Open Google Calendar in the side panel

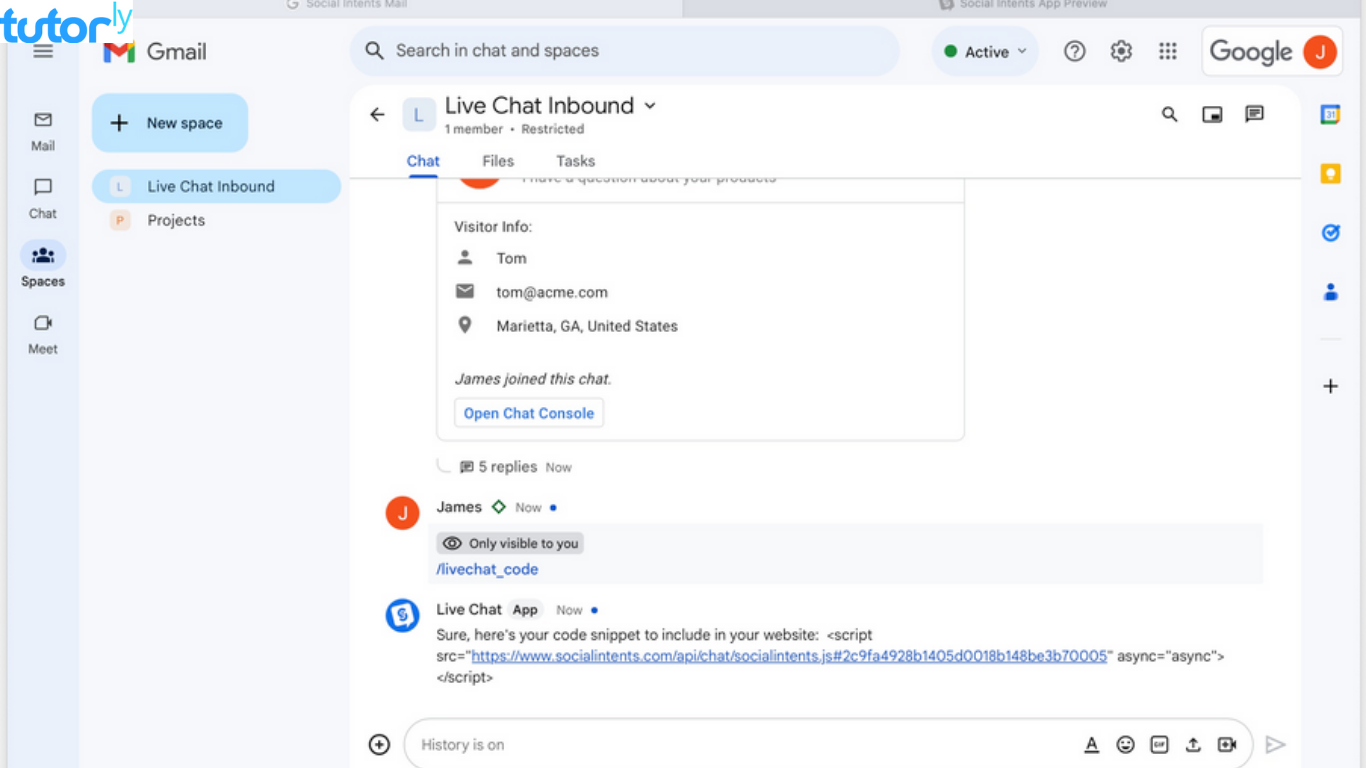[1331, 113]
